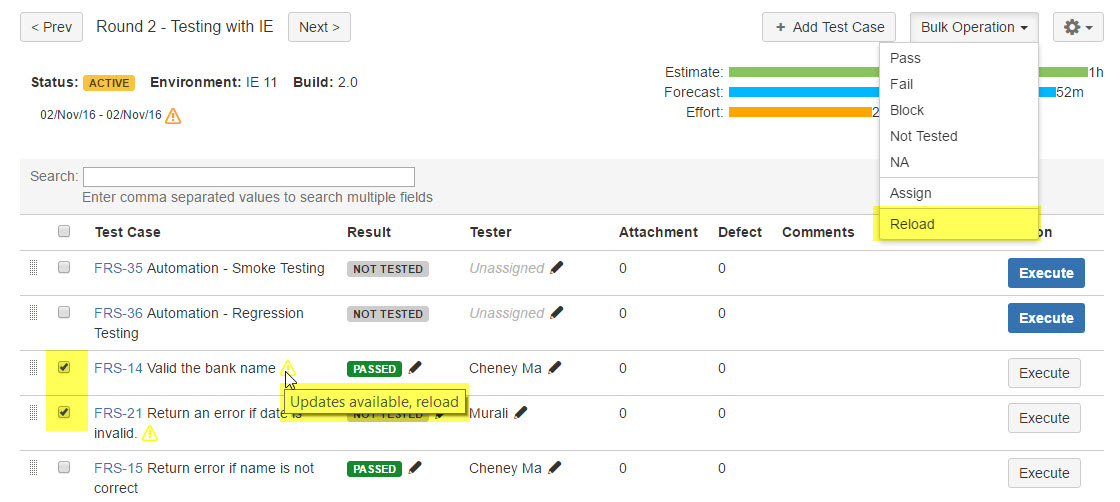Collapse the Bulk Operation dropdown
1120x502 pixels.
click(x=973, y=28)
